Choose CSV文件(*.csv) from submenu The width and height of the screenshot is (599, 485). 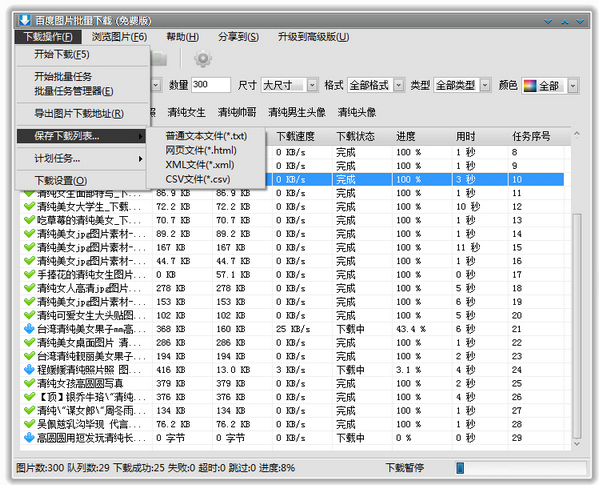point(198,179)
